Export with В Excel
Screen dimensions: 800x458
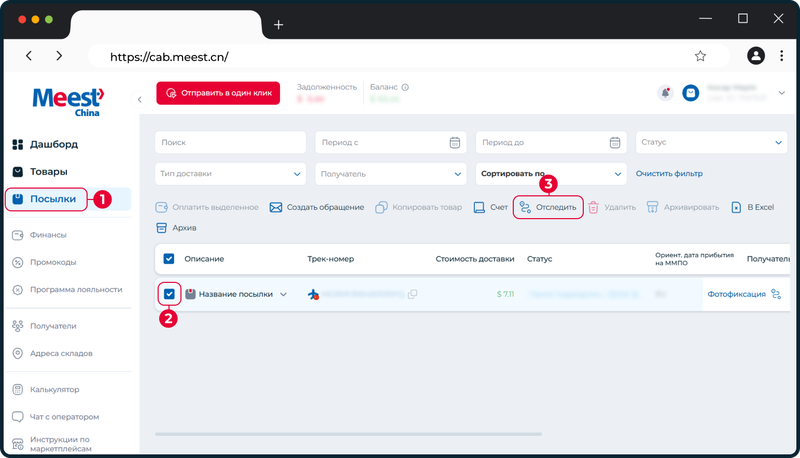click(x=753, y=207)
